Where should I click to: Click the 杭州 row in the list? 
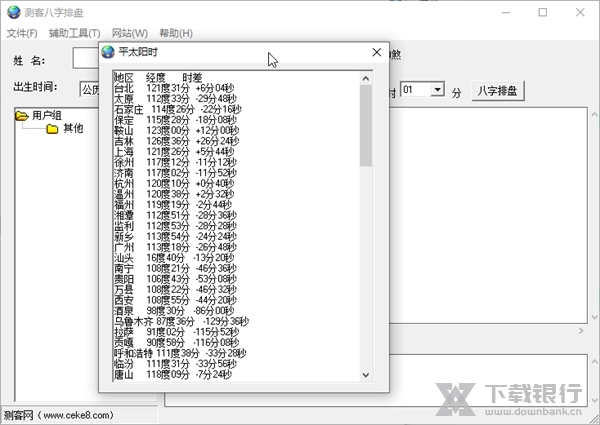tap(174, 184)
